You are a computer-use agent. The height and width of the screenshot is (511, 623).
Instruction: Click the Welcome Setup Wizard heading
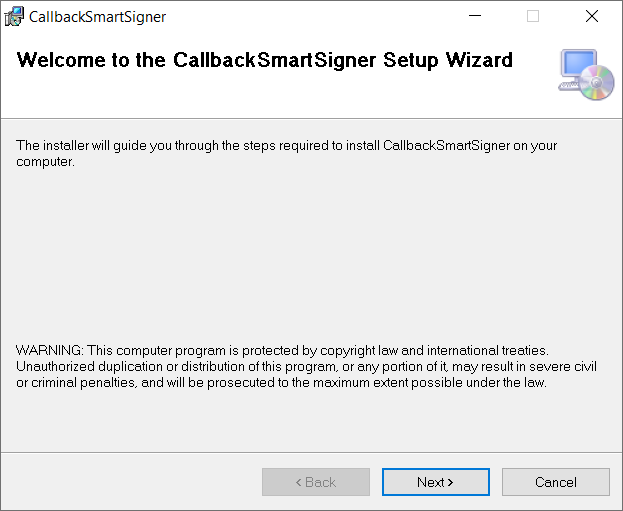pos(265,60)
